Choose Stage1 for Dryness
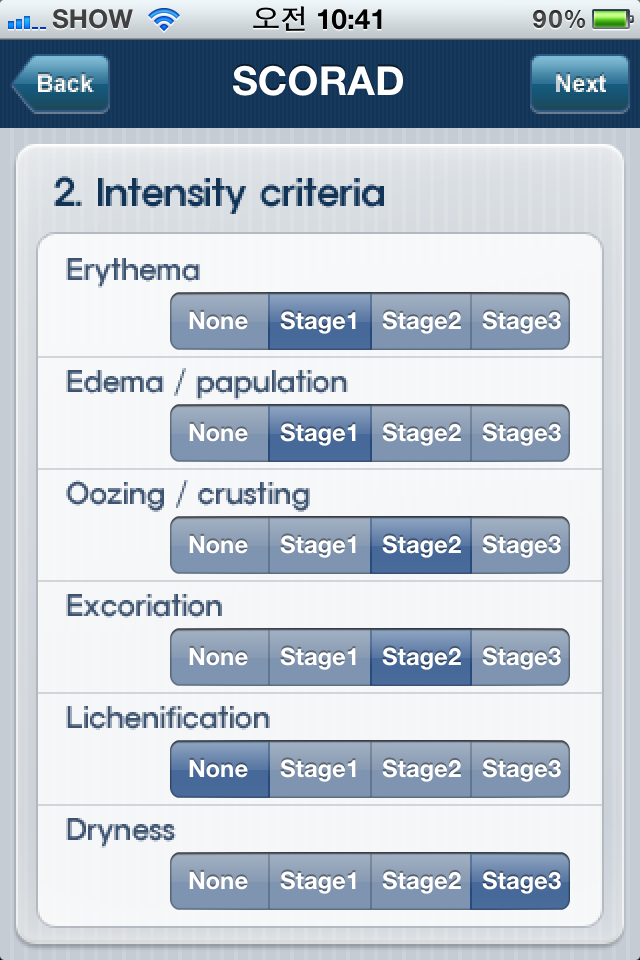 (320, 881)
